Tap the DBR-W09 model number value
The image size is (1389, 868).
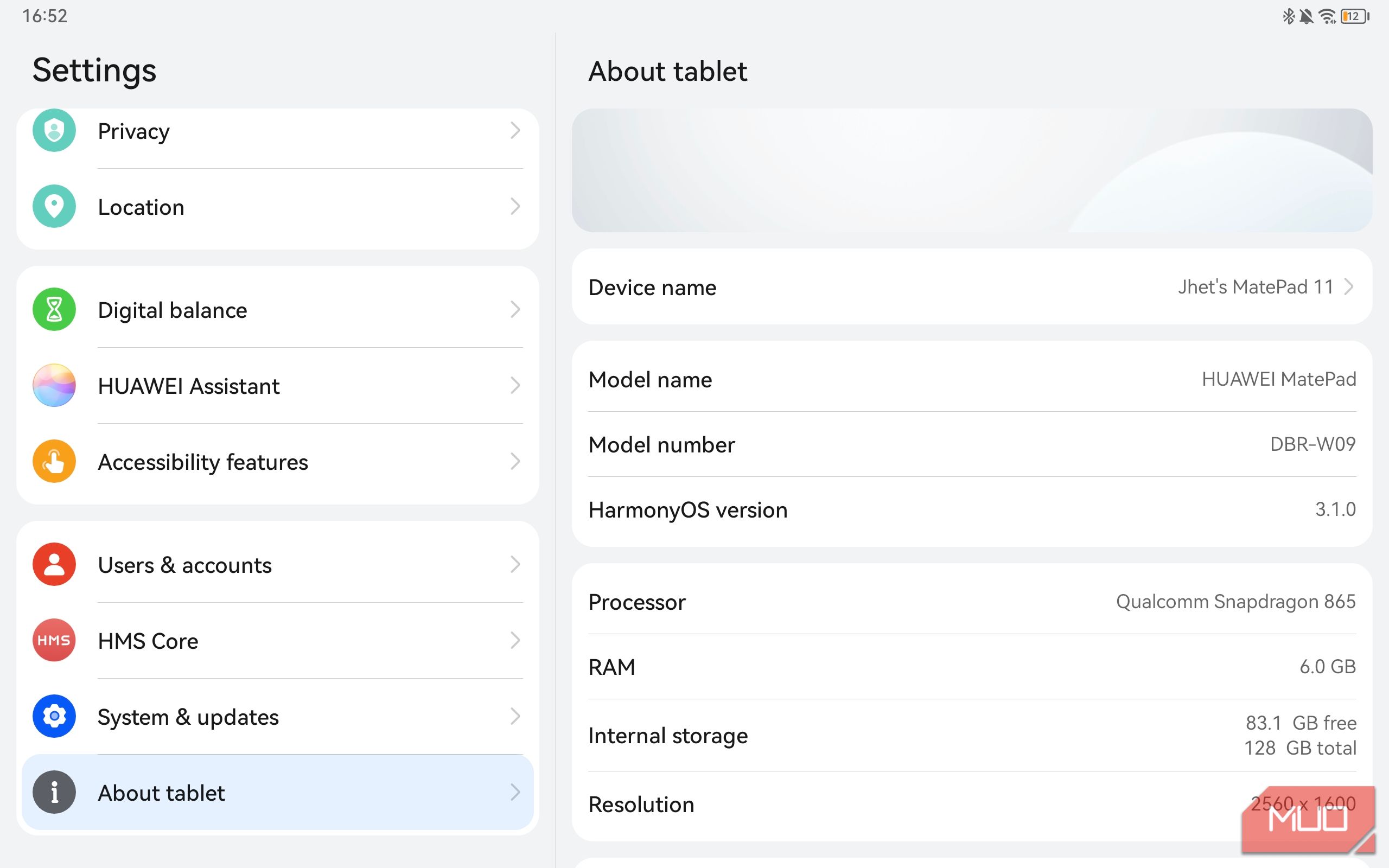[x=1312, y=444]
